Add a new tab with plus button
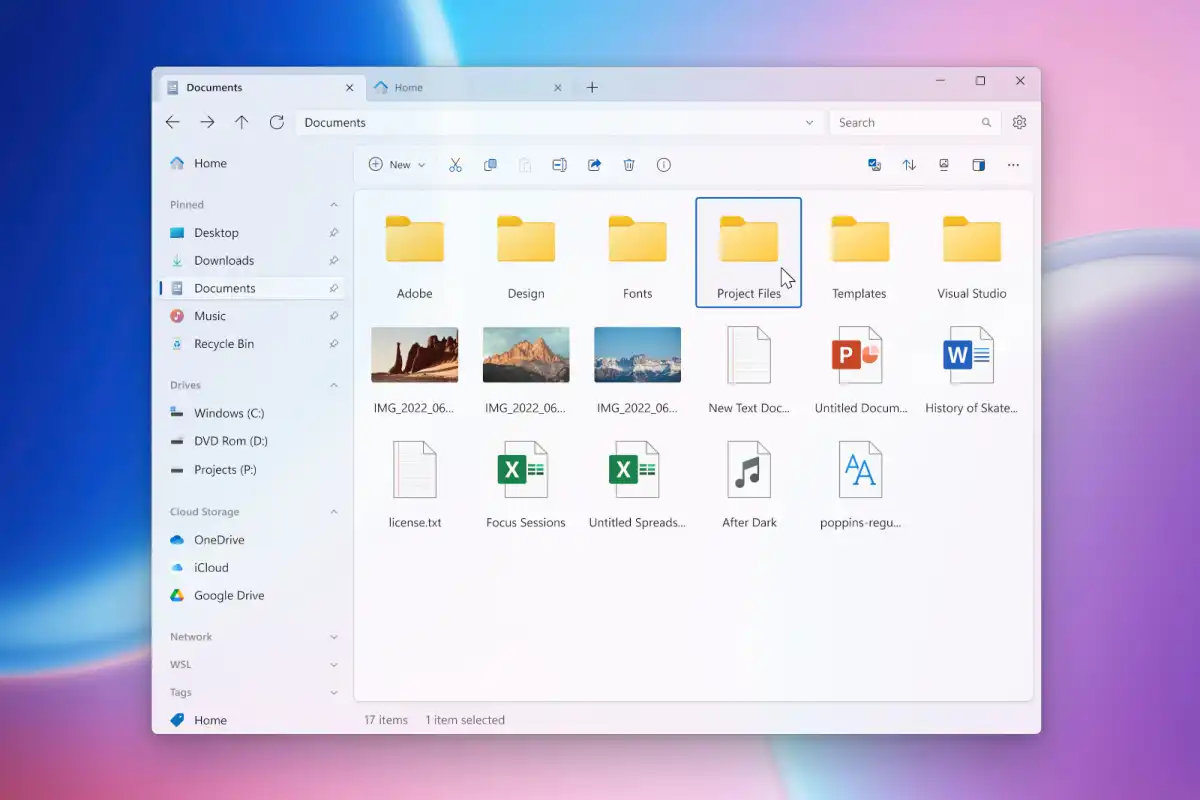Screen dimensions: 1200x800 click(x=592, y=88)
